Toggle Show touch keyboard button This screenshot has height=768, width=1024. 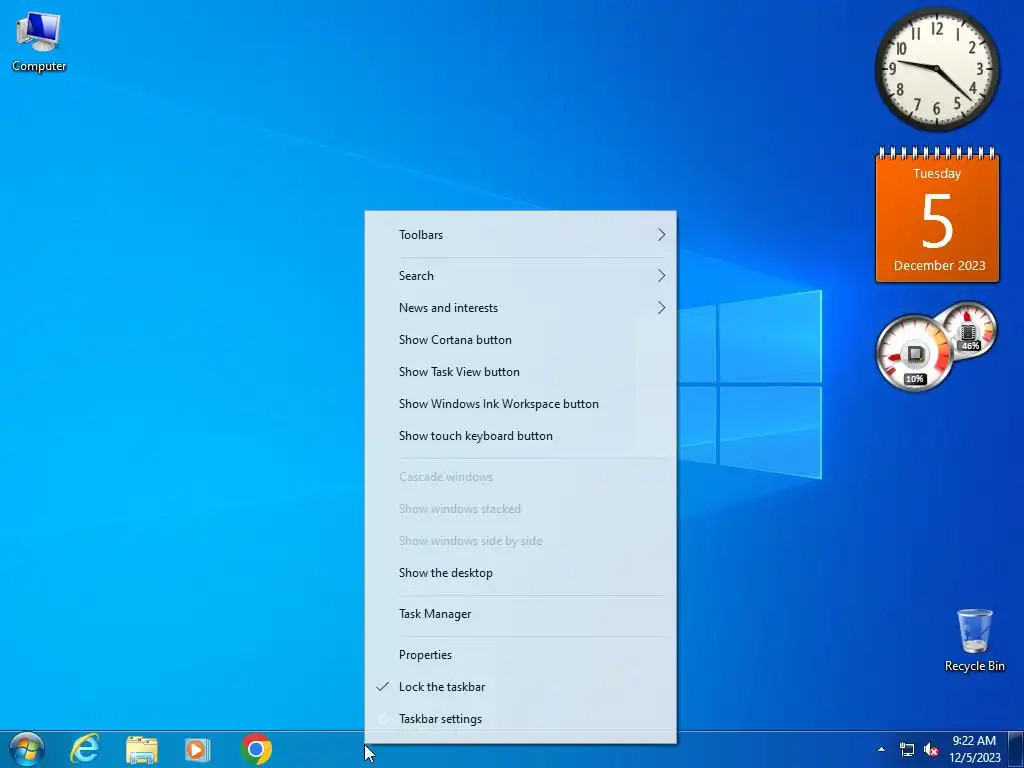point(520,436)
